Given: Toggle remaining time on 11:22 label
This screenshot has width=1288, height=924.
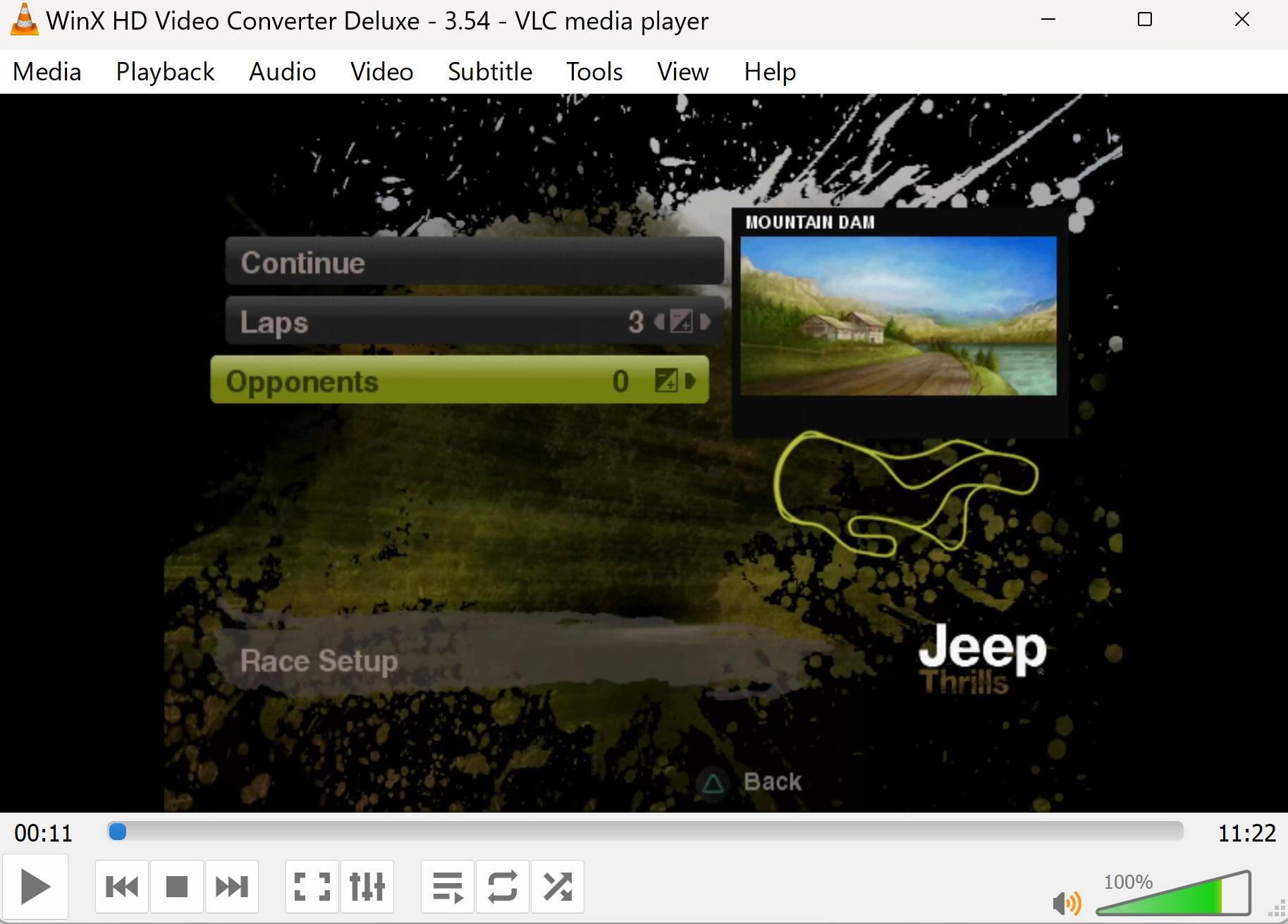Looking at the screenshot, I should point(1246,833).
